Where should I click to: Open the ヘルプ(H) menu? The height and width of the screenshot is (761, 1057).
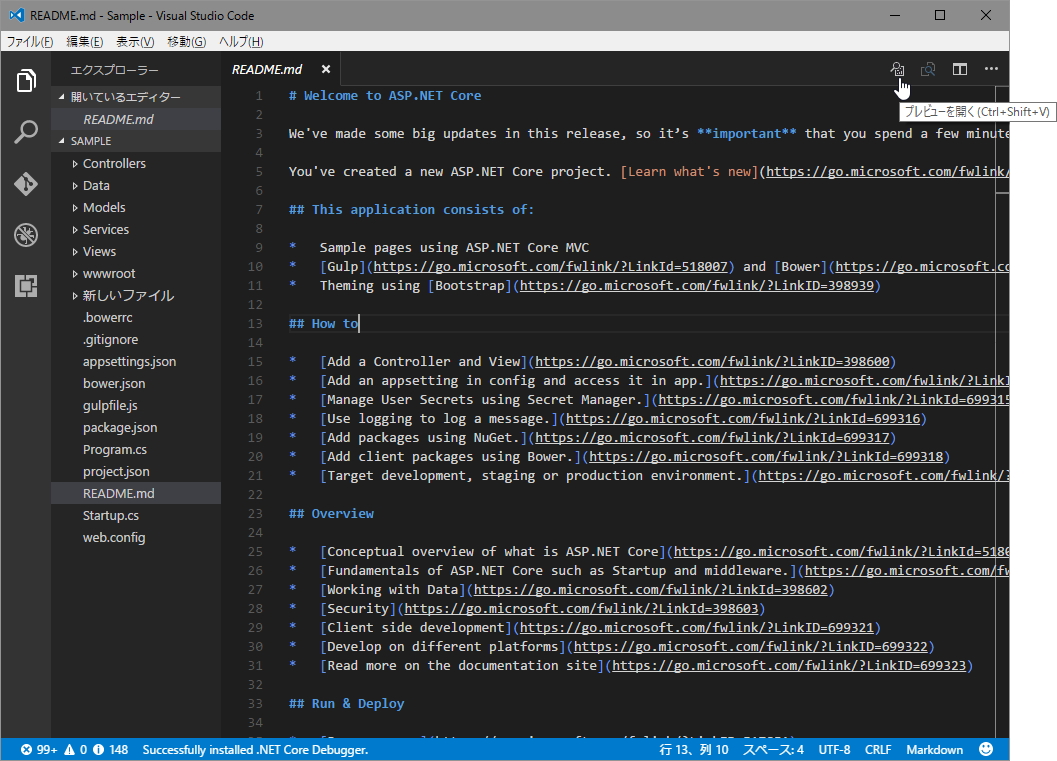click(x=241, y=42)
